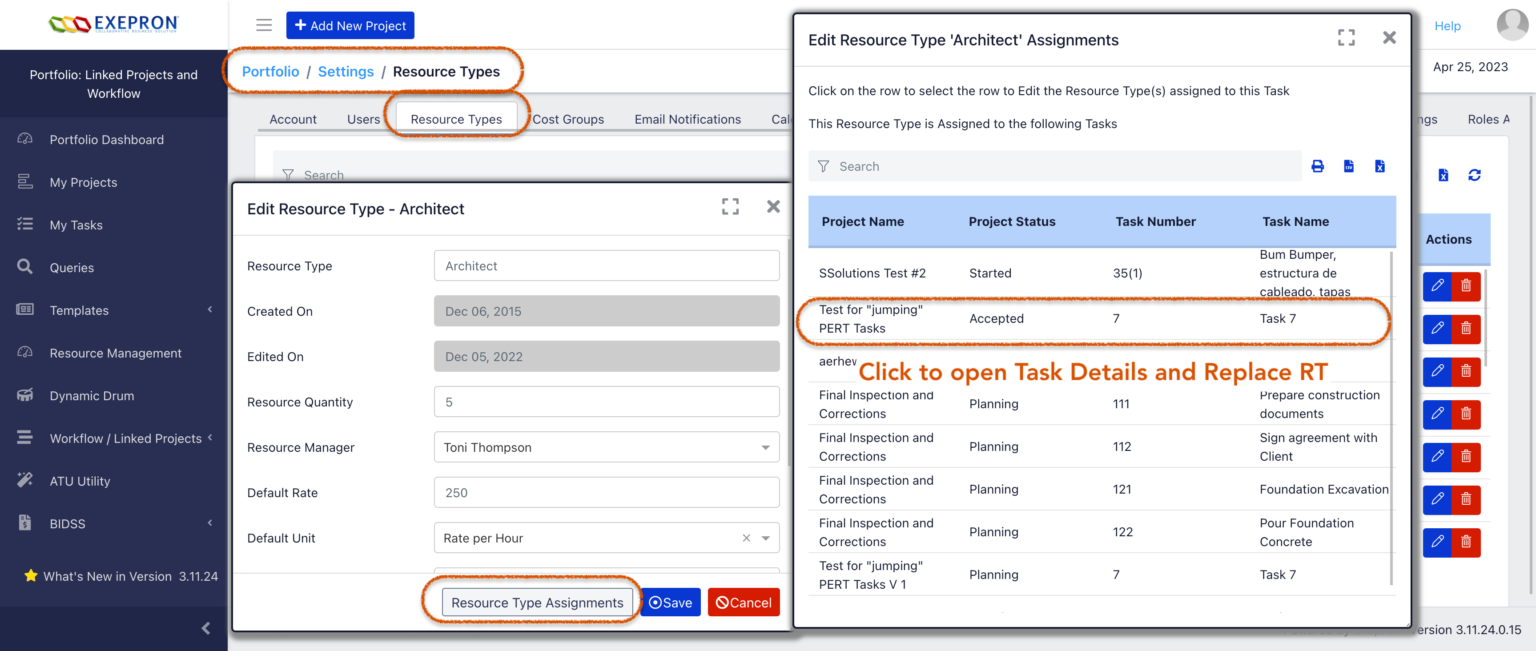Clear the Default Unit selection x
This screenshot has height=651, width=1536.
click(x=746, y=538)
